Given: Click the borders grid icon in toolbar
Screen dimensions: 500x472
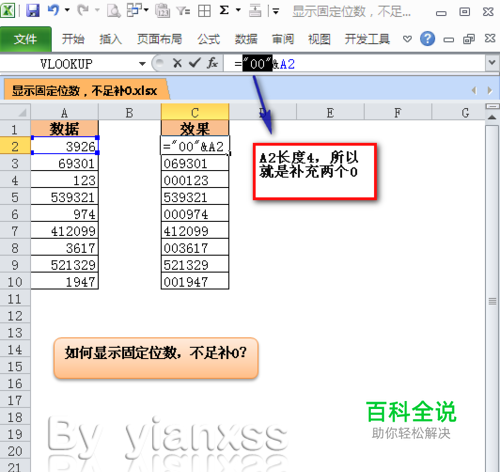Looking at the screenshot, I should pos(204,11).
